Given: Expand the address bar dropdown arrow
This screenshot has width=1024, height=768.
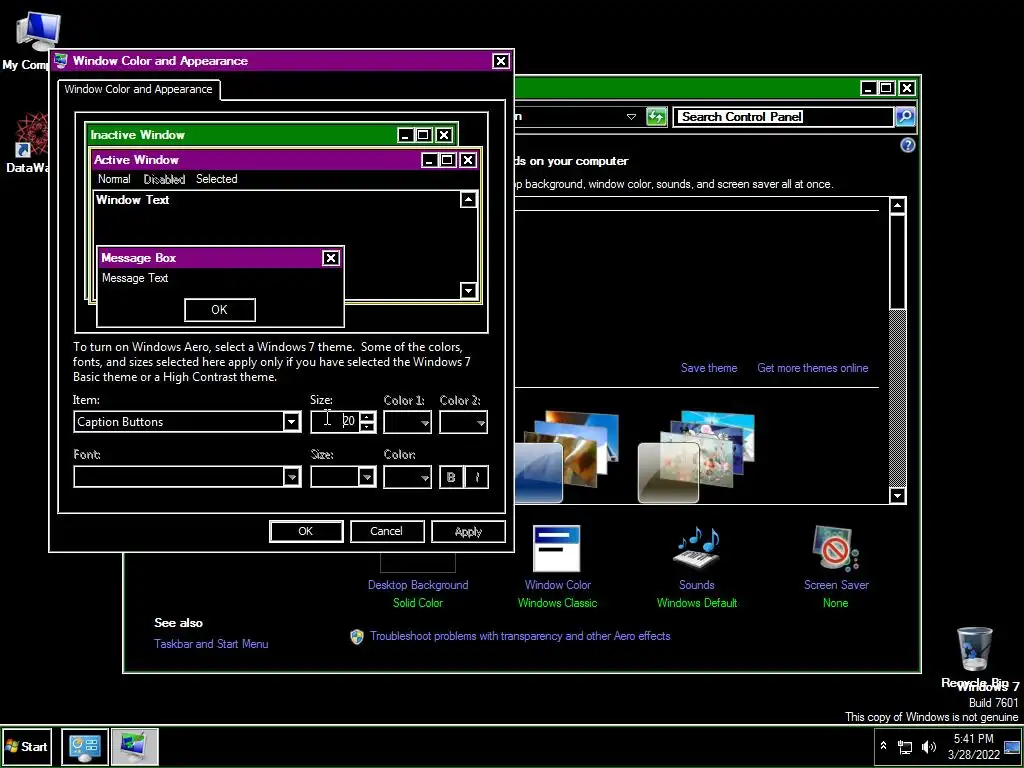Looking at the screenshot, I should coord(631,117).
